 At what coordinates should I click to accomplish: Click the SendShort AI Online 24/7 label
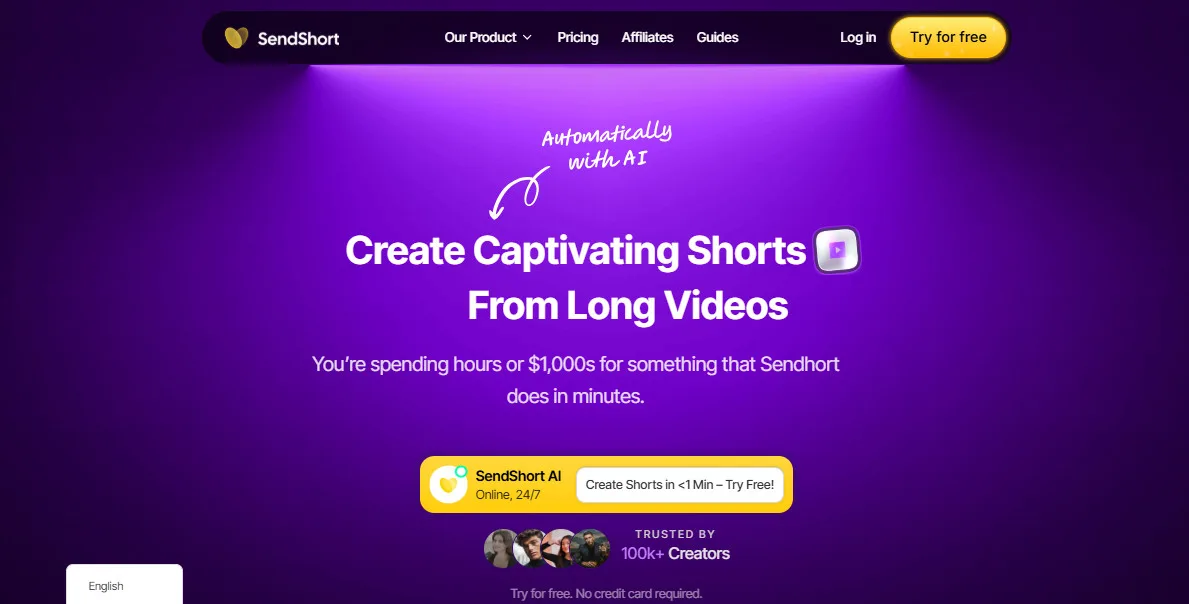coord(518,484)
